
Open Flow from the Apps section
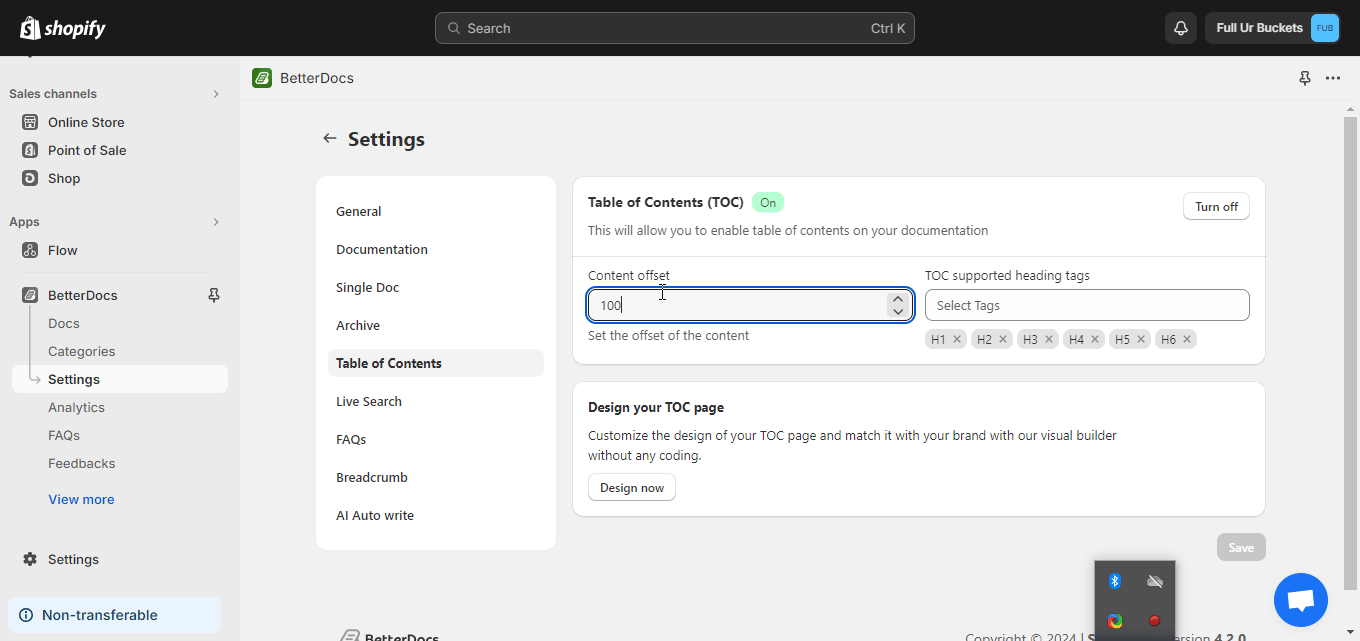coord(62,249)
